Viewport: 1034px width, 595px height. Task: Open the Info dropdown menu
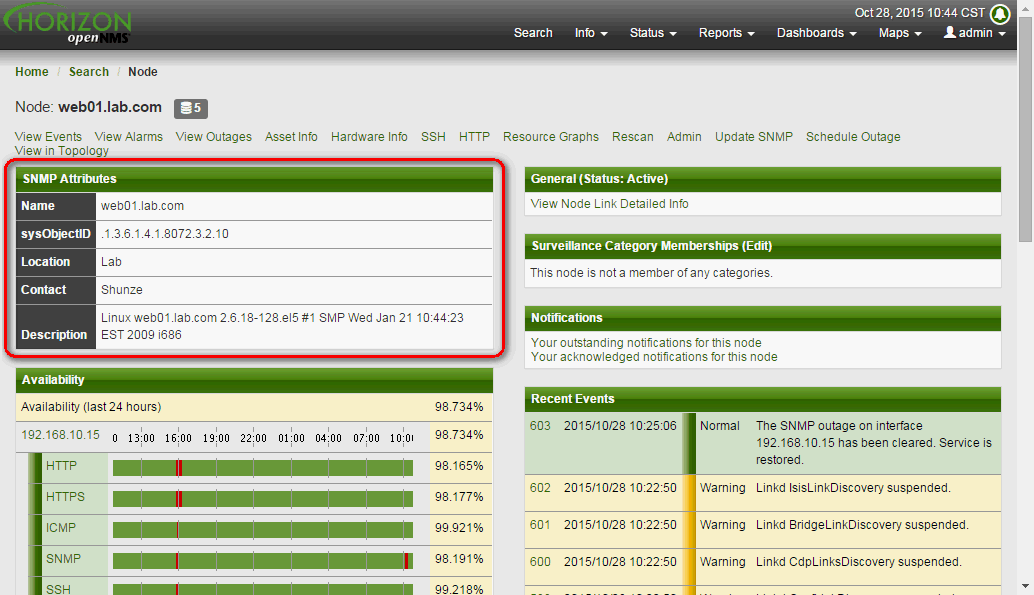(591, 33)
